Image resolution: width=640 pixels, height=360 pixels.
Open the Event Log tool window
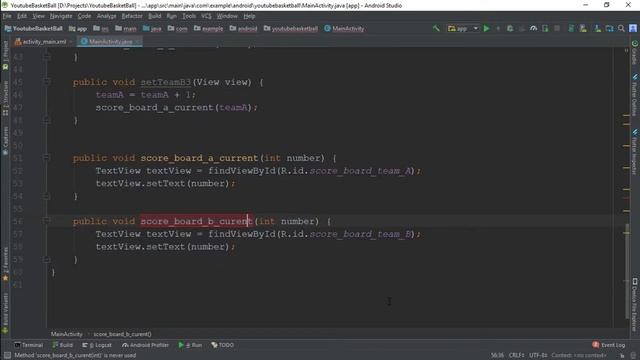coord(609,345)
